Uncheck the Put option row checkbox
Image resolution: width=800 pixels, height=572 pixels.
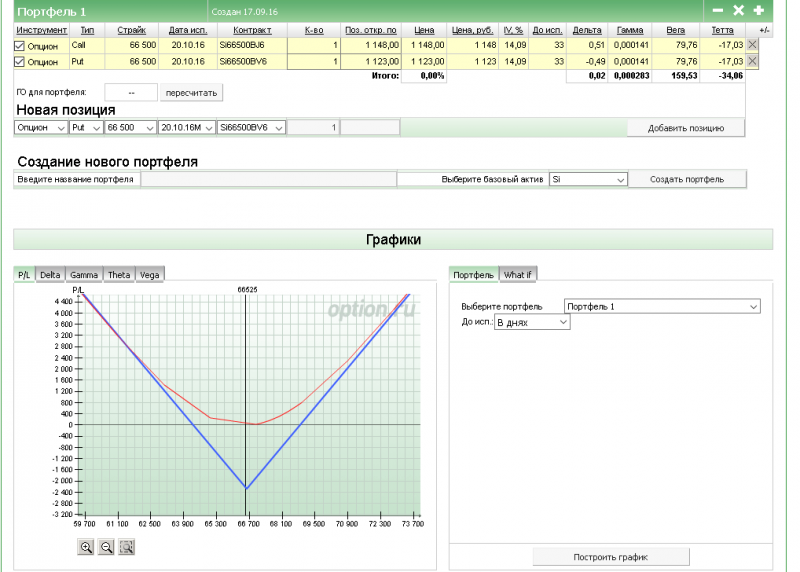tap(20, 61)
